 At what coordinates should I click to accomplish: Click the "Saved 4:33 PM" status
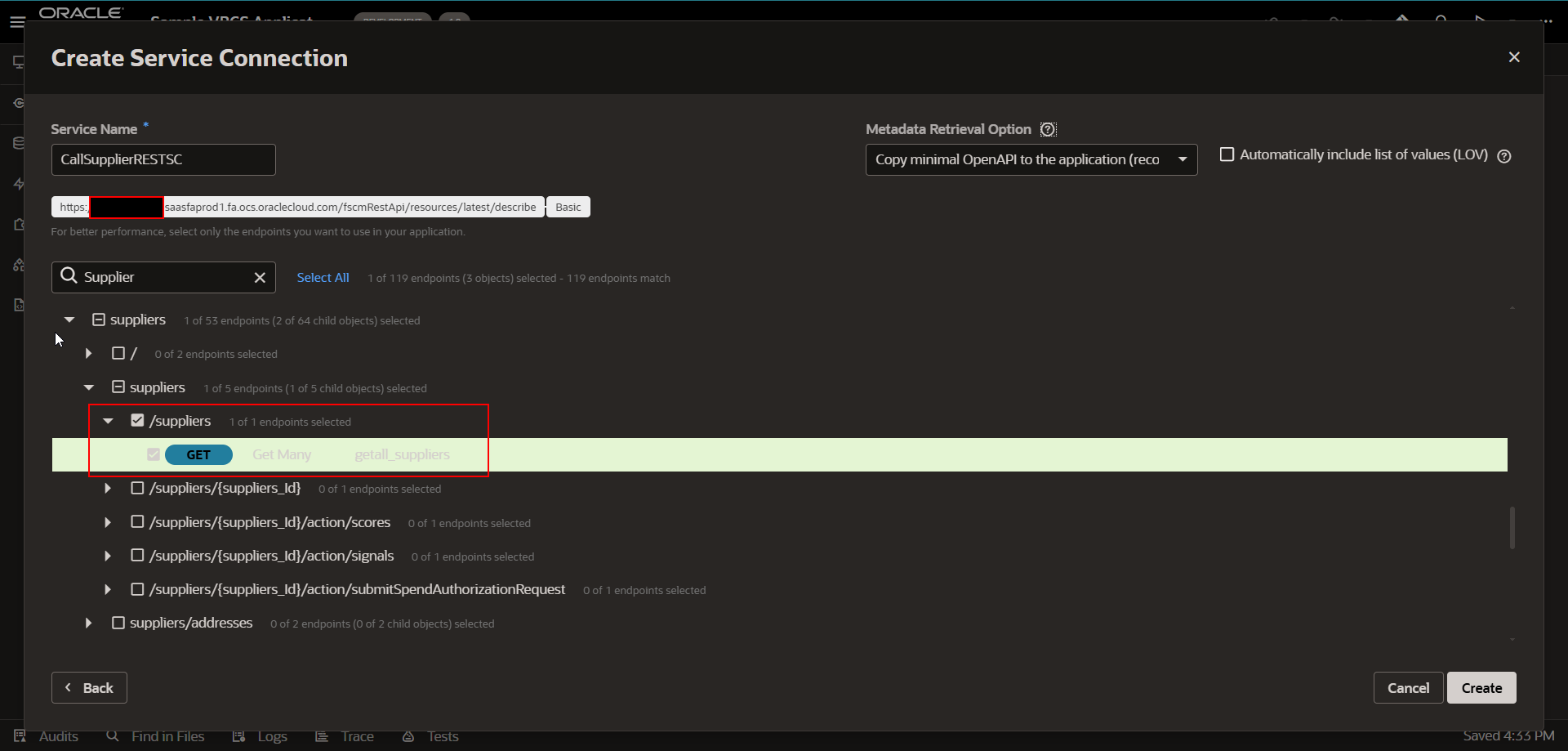(x=1508, y=735)
